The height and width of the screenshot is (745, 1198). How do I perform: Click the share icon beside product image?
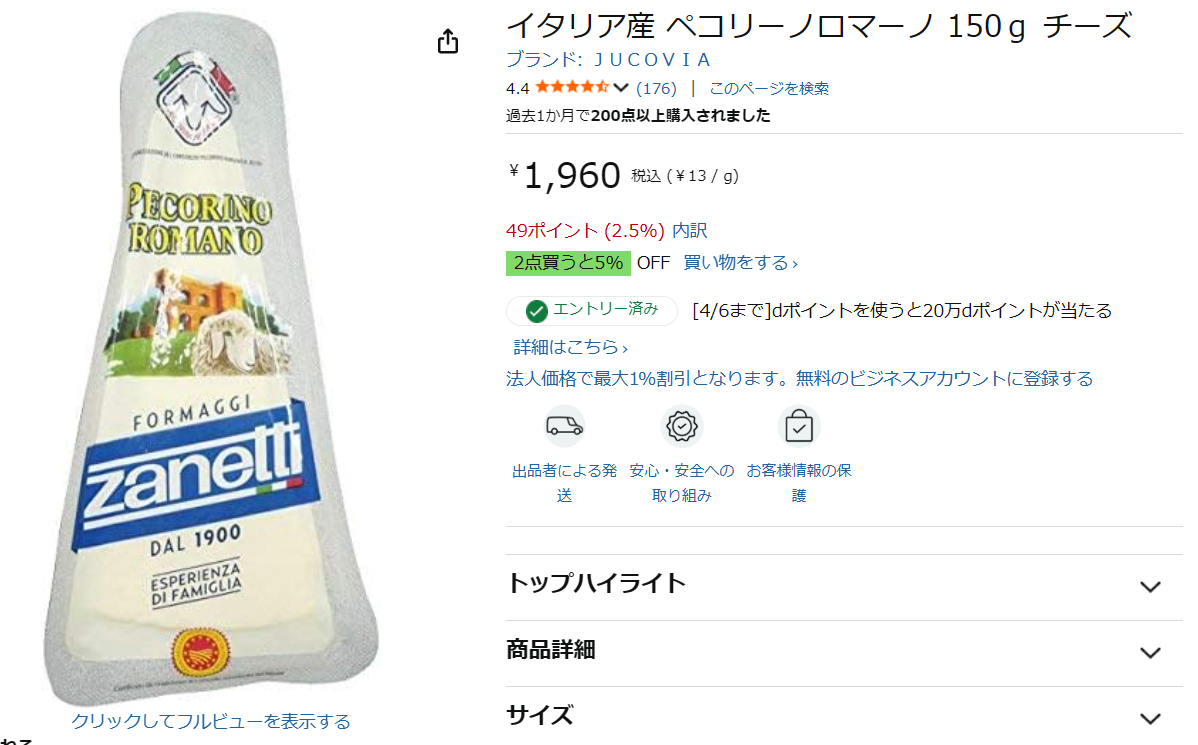tap(448, 41)
